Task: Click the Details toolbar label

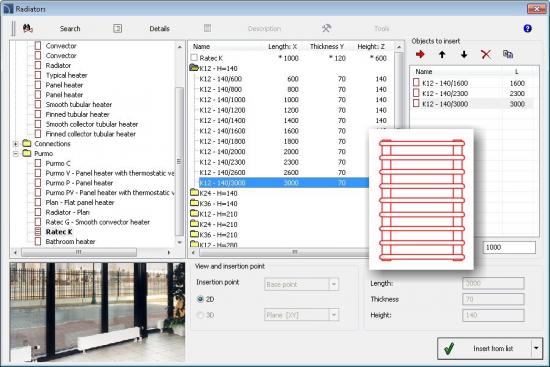Action: (x=160, y=29)
